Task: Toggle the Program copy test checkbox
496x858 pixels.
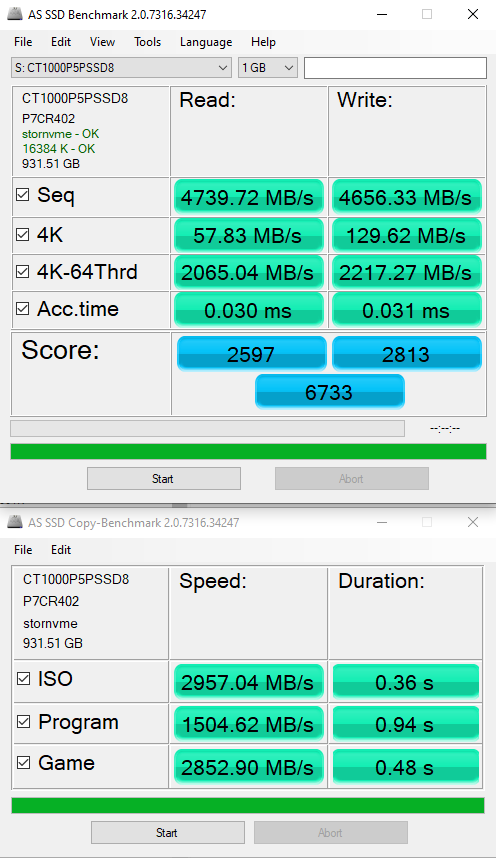Action: click(24, 722)
